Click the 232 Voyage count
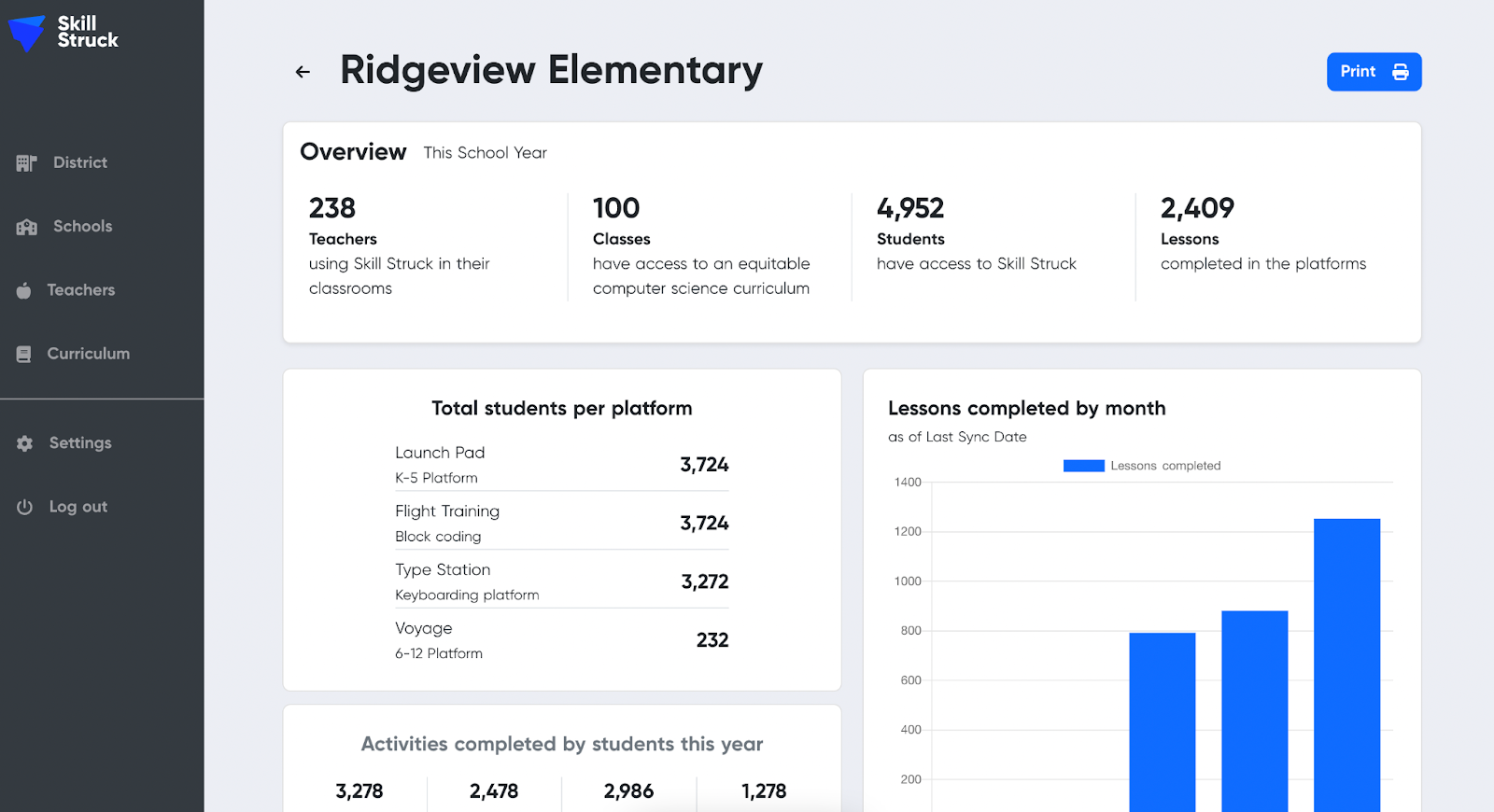 coord(712,640)
